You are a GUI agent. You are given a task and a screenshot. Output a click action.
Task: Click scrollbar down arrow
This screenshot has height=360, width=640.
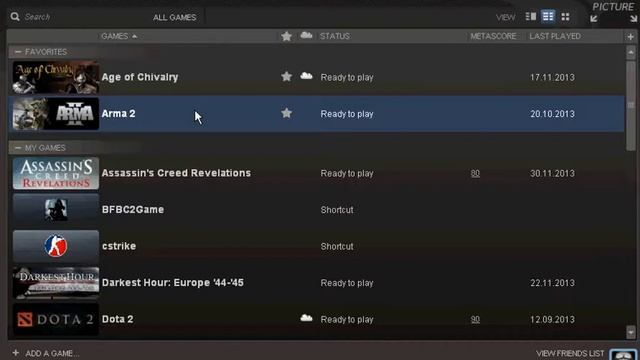coord(631,332)
